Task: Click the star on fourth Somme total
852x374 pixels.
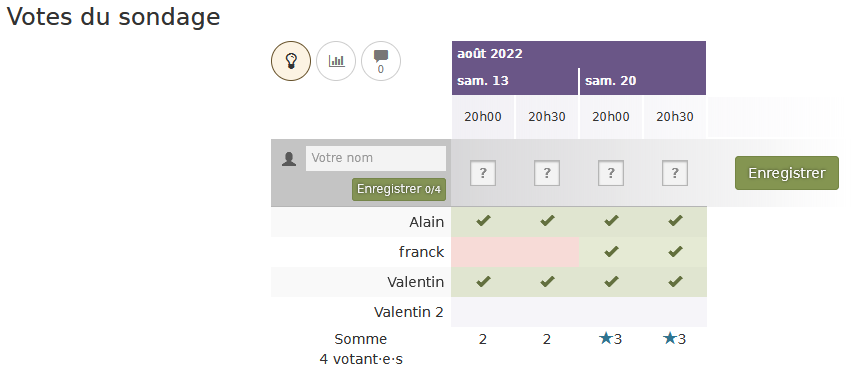Action: click(x=669, y=339)
